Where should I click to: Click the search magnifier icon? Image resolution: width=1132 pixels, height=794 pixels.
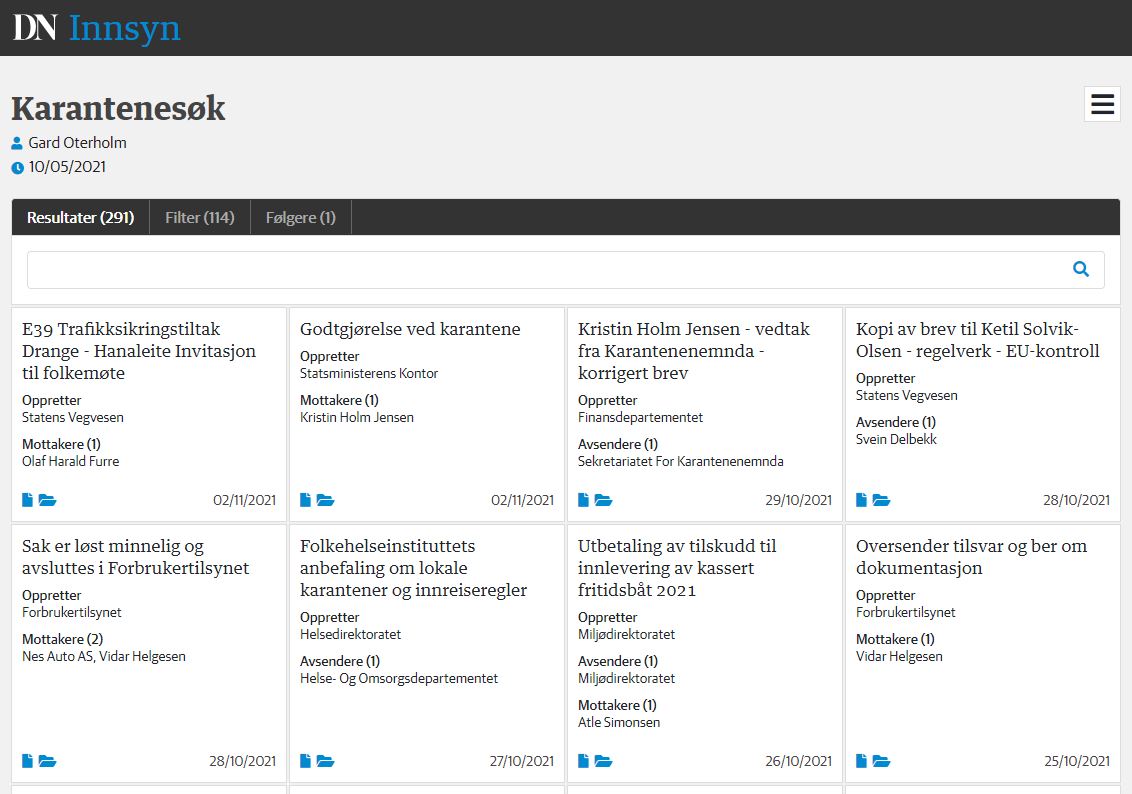pyautogui.click(x=1080, y=269)
